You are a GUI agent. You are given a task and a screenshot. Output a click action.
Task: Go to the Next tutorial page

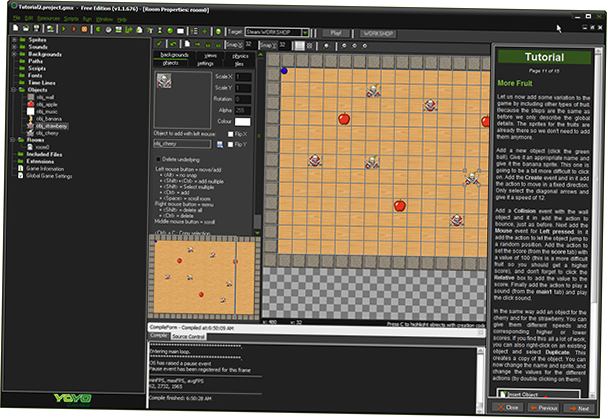(579, 409)
